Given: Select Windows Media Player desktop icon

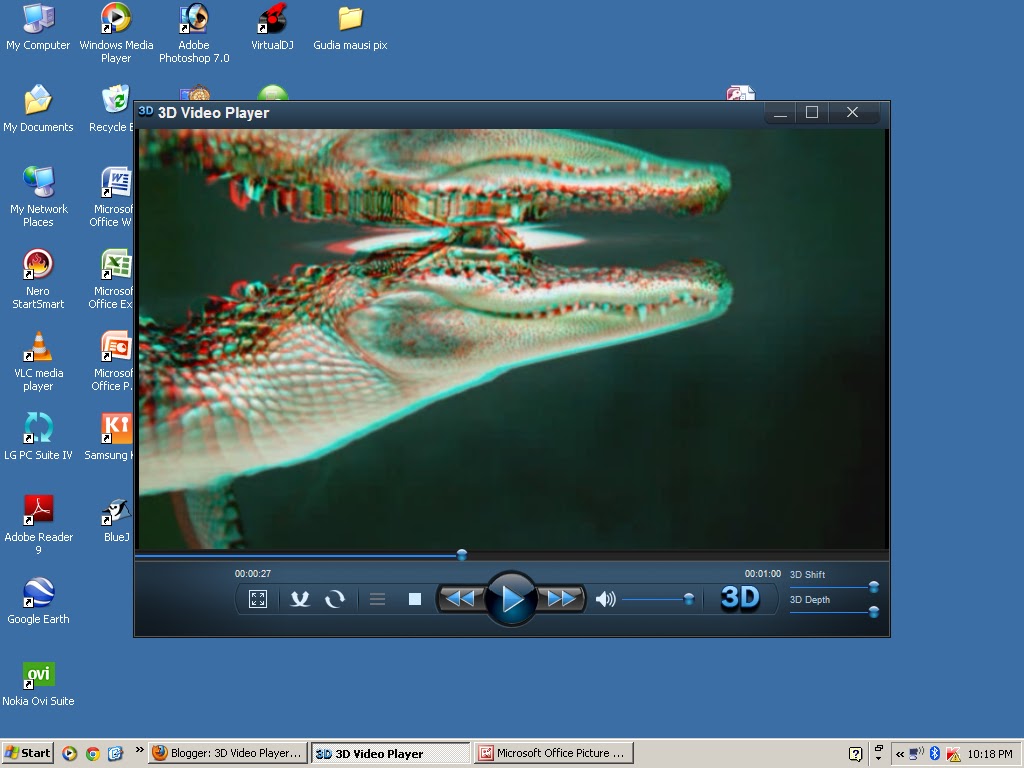Looking at the screenshot, I should (116, 33).
